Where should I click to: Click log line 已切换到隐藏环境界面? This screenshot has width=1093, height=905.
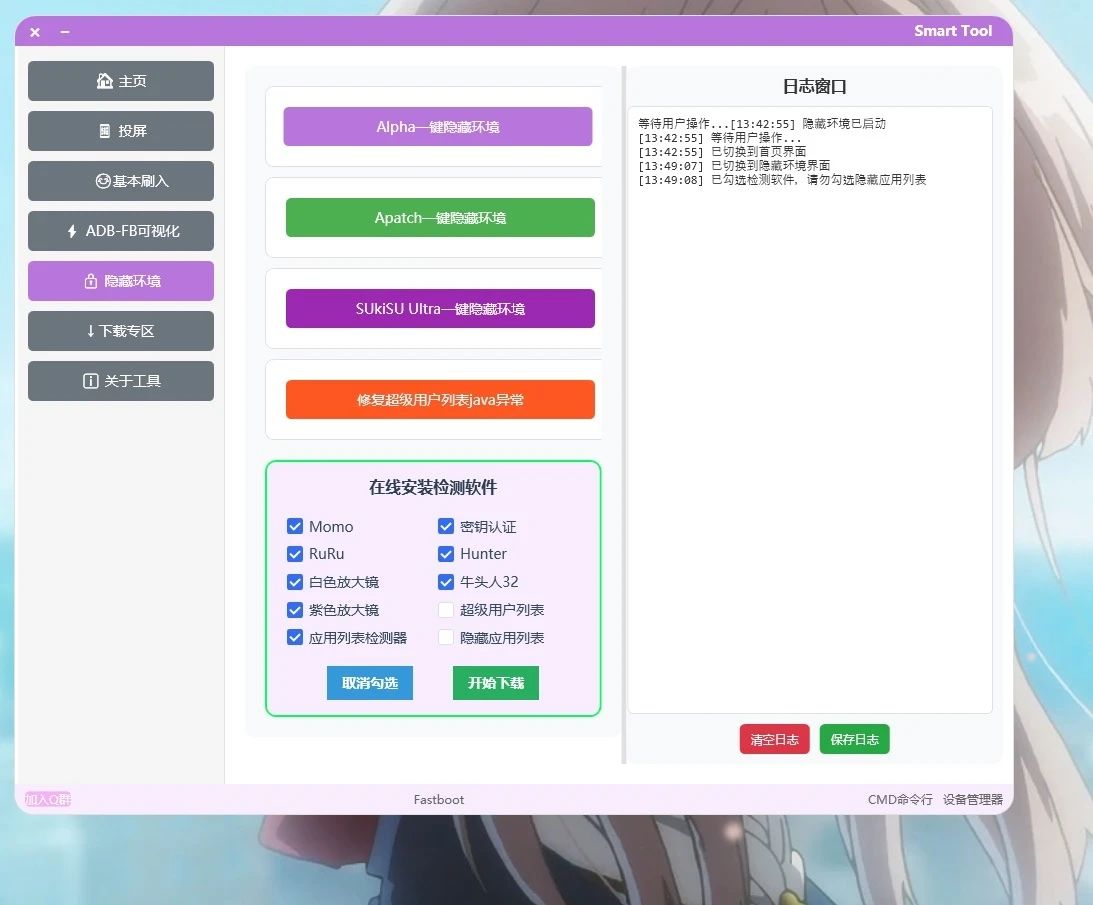coord(770,165)
